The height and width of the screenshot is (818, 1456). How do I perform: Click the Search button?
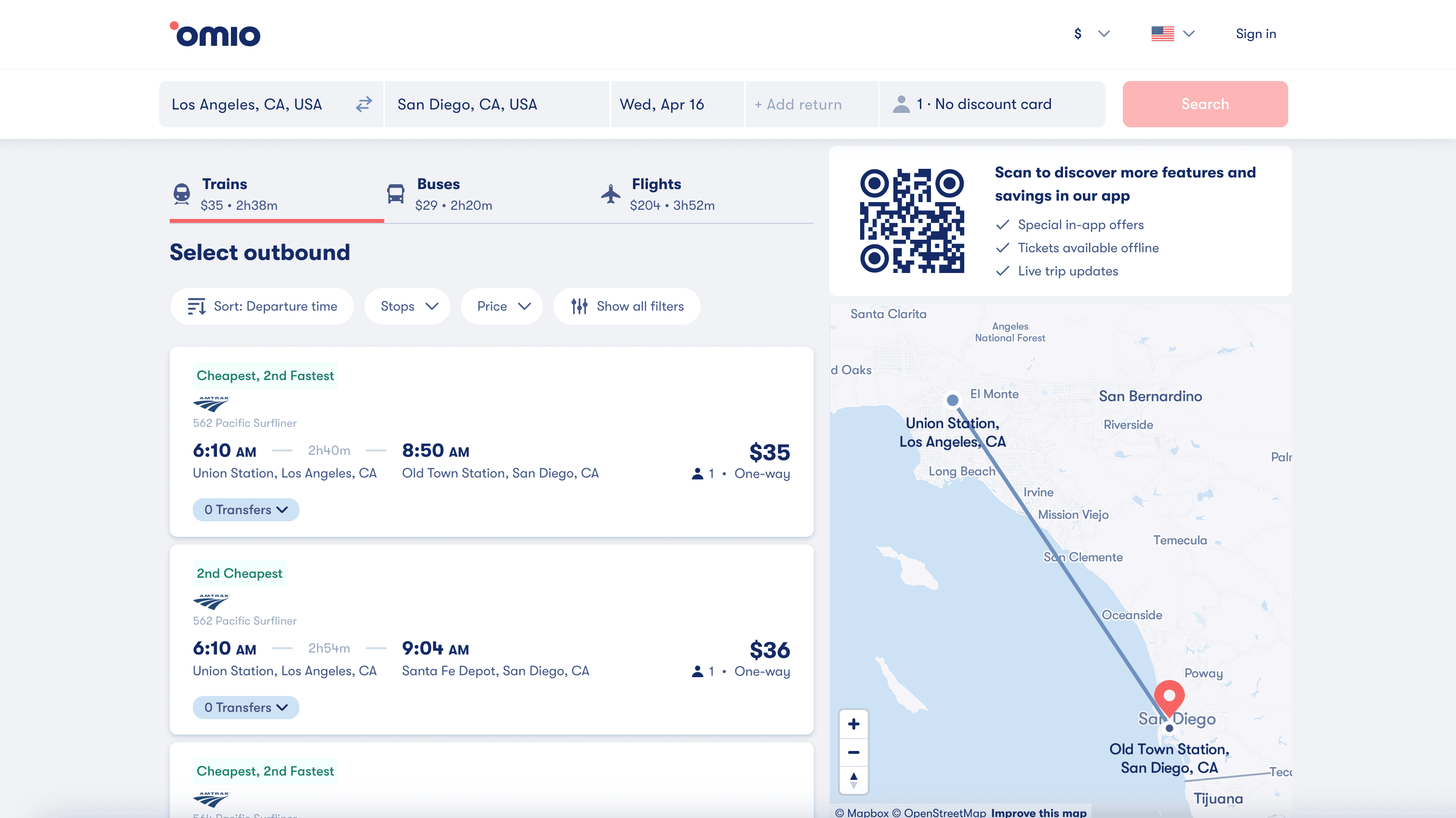click(1205, 104)
